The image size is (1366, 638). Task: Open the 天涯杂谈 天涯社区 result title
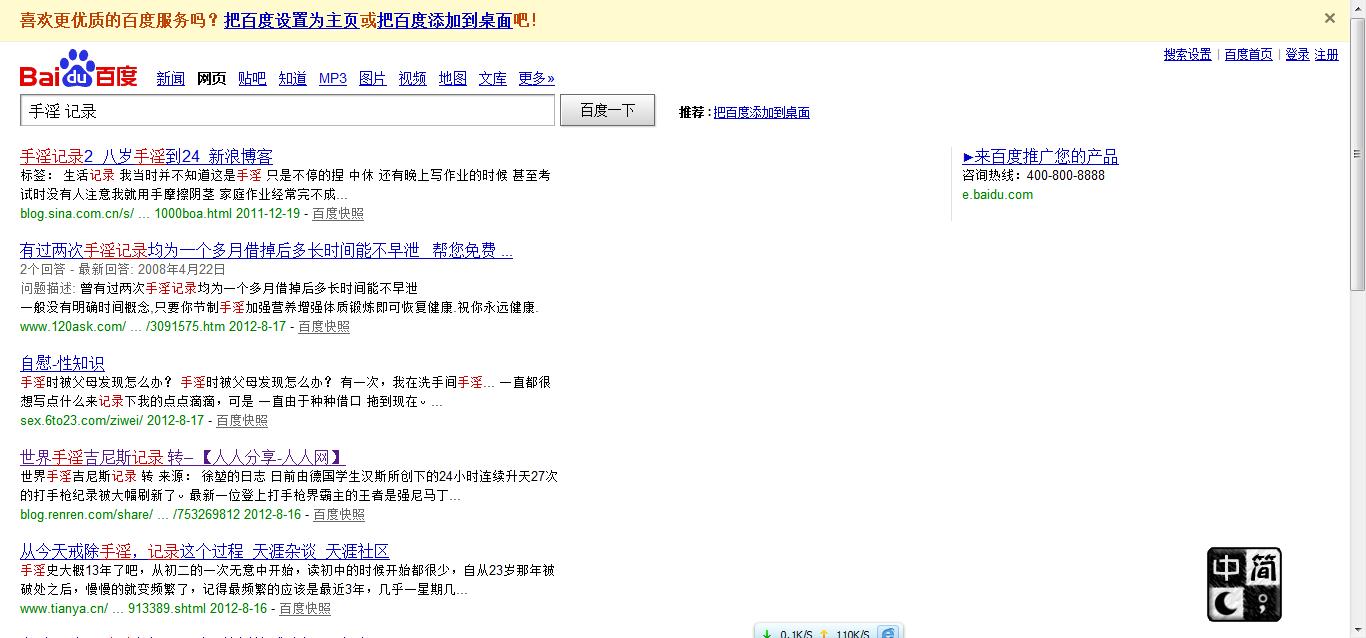[205, 552]
